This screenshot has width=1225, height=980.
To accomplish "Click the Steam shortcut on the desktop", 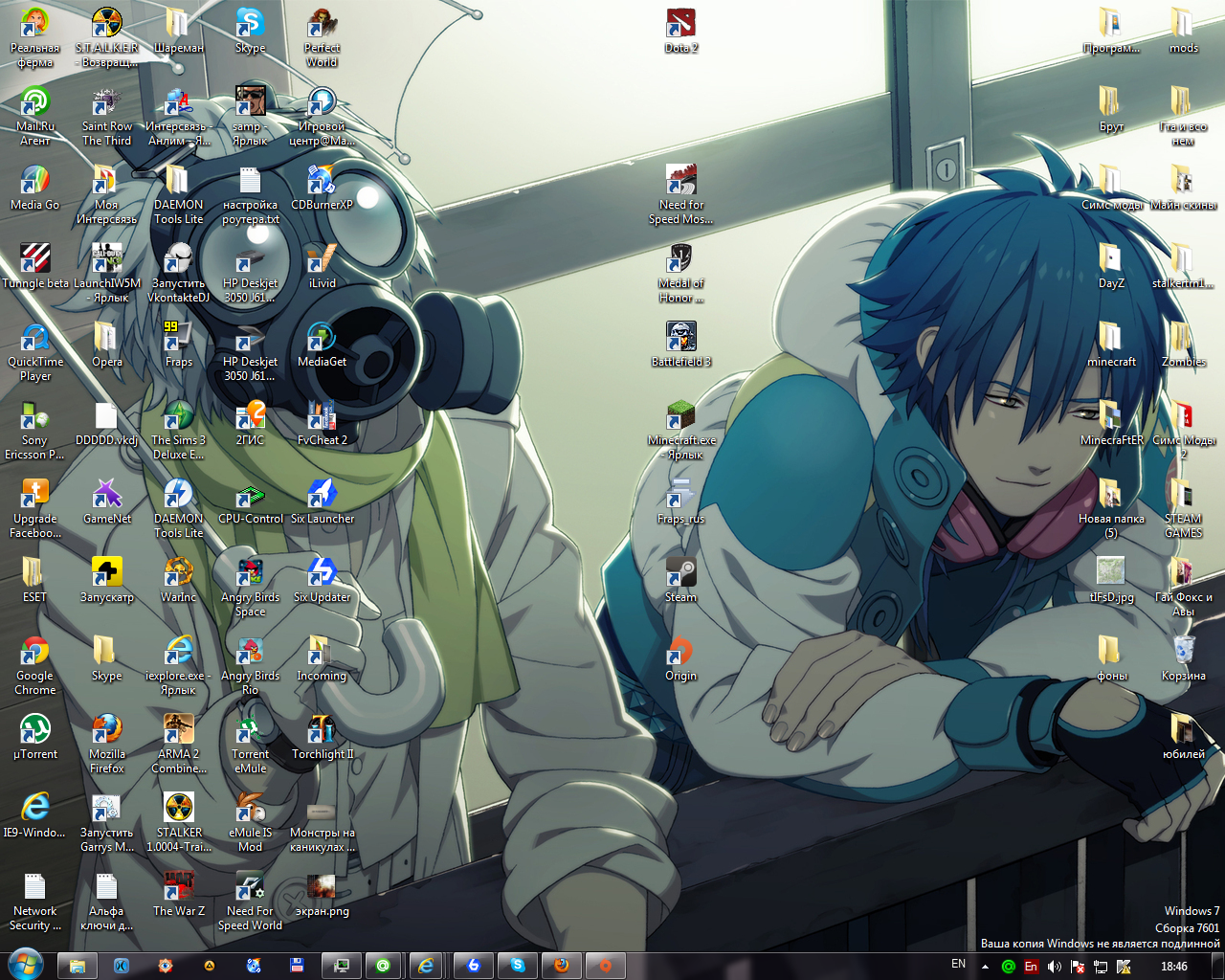I will pos(680,579).
